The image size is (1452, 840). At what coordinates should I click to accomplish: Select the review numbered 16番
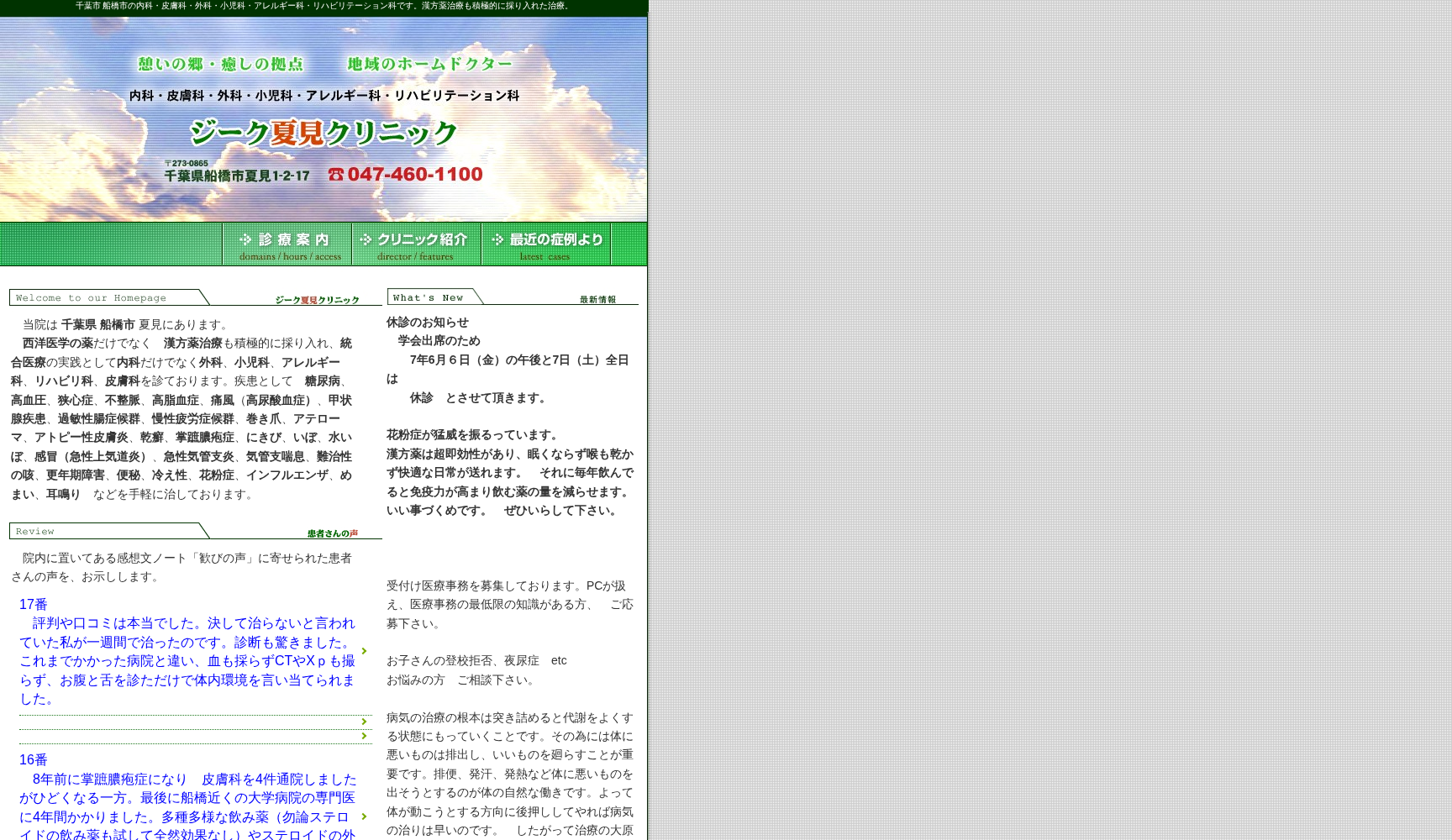[x=34, y=759]
